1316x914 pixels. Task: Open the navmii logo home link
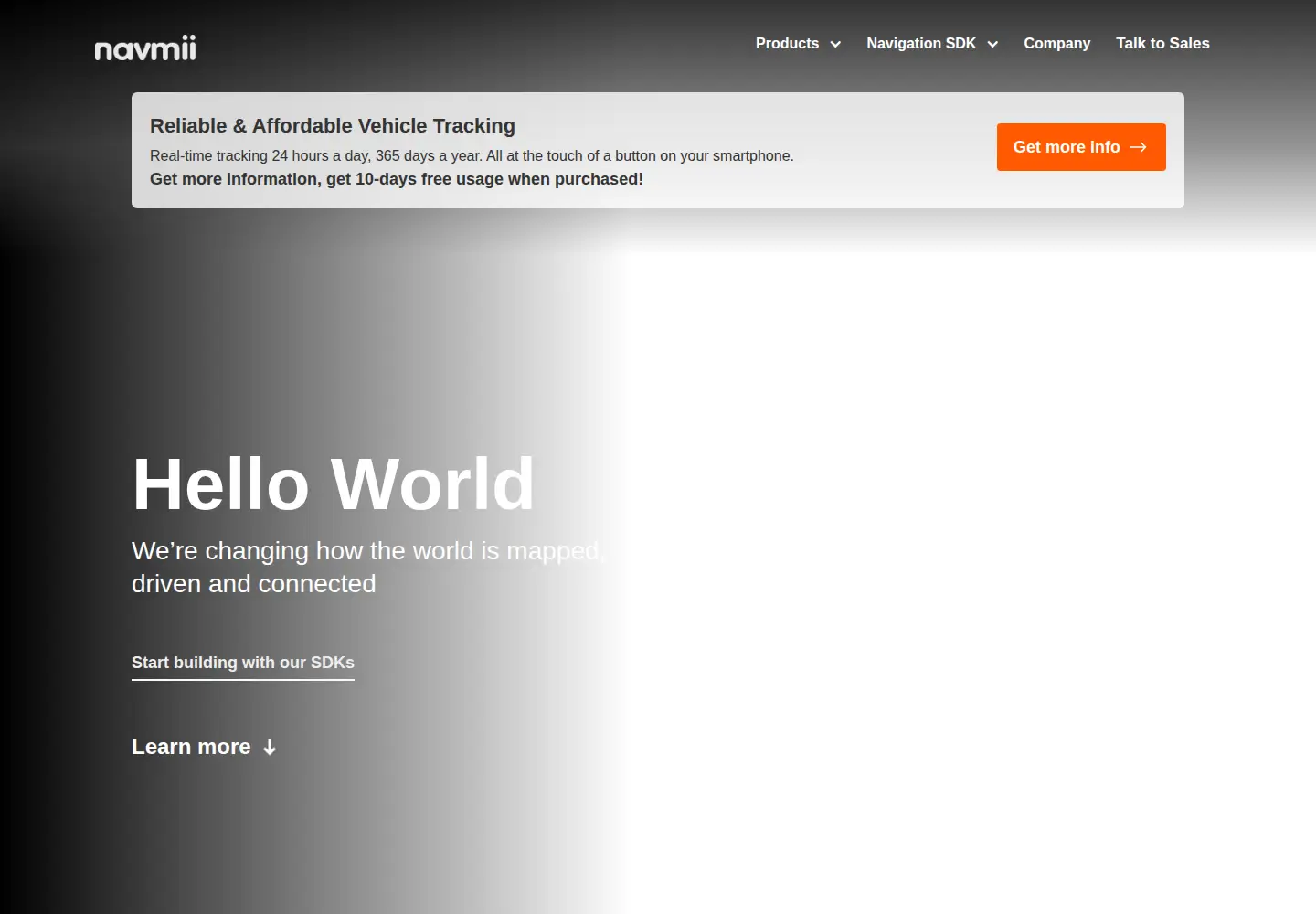[145, 48]
